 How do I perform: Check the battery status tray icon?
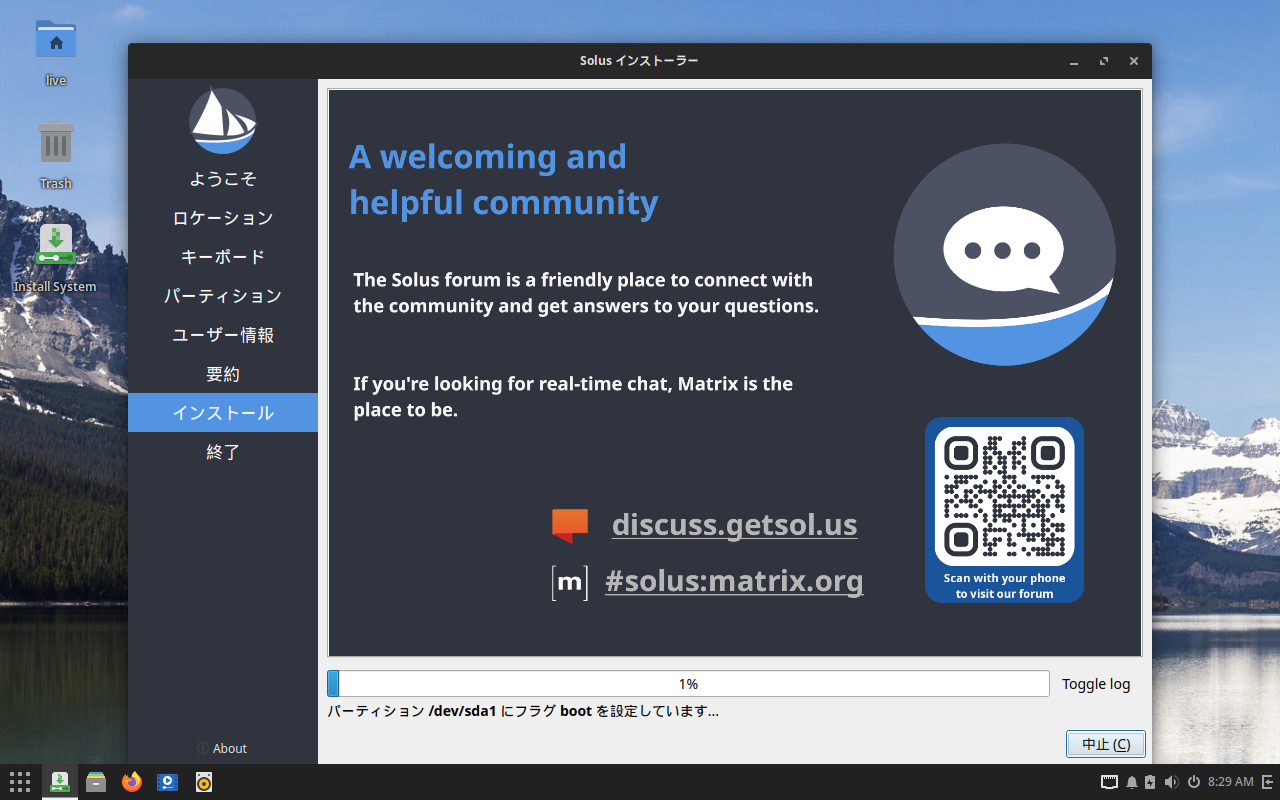tap(1150, 782)
